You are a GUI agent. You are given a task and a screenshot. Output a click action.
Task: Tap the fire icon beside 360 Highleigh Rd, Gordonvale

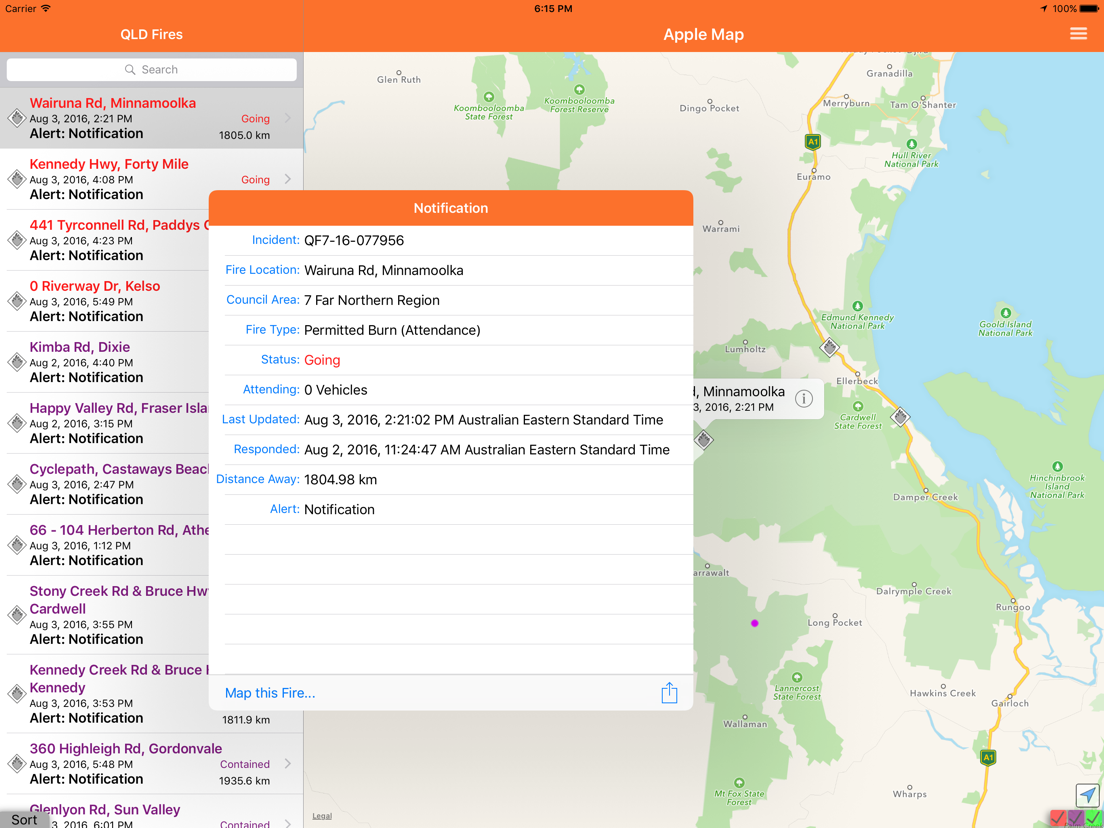coord(17,763)
